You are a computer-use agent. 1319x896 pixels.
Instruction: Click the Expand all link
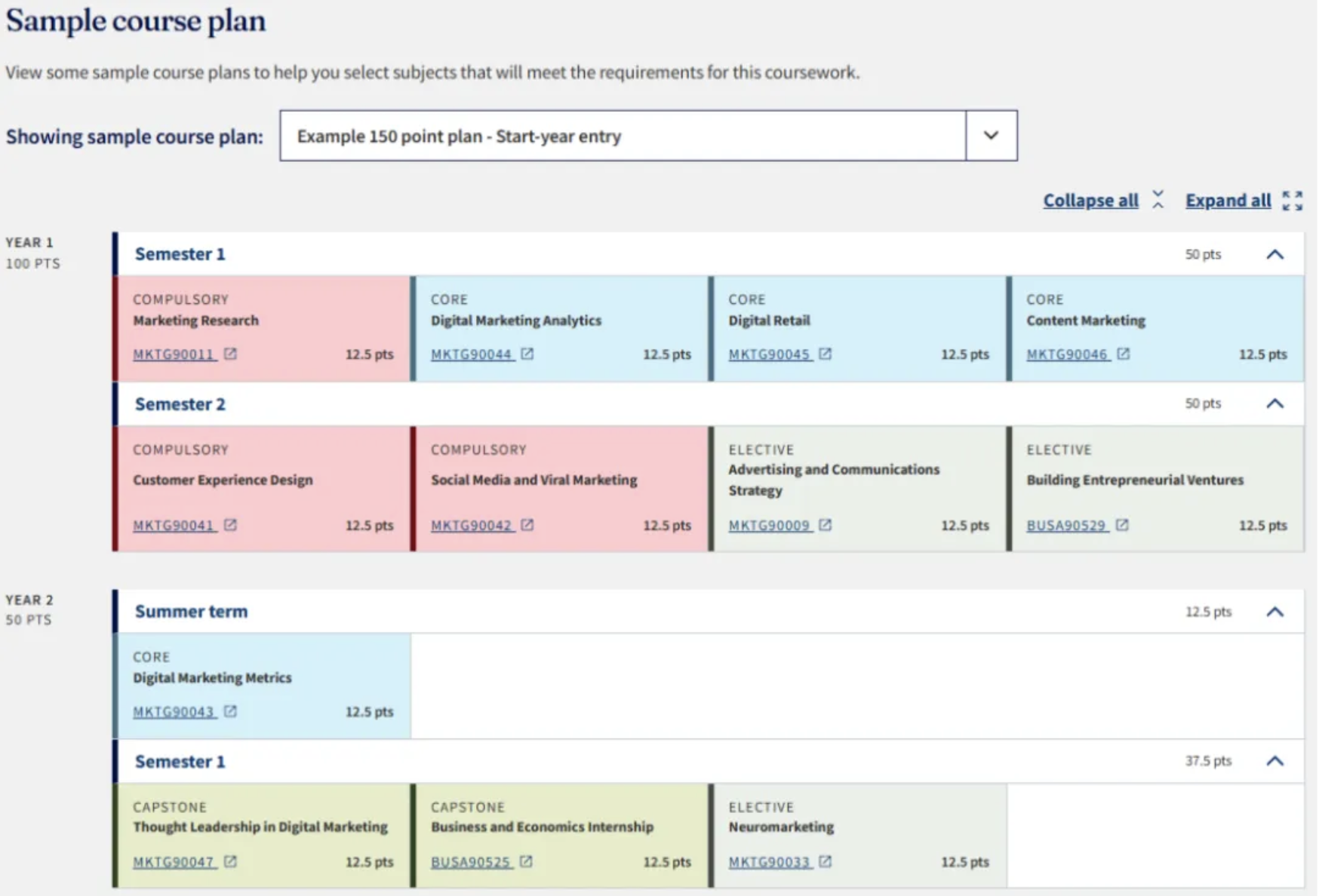tap(1228, 201)
